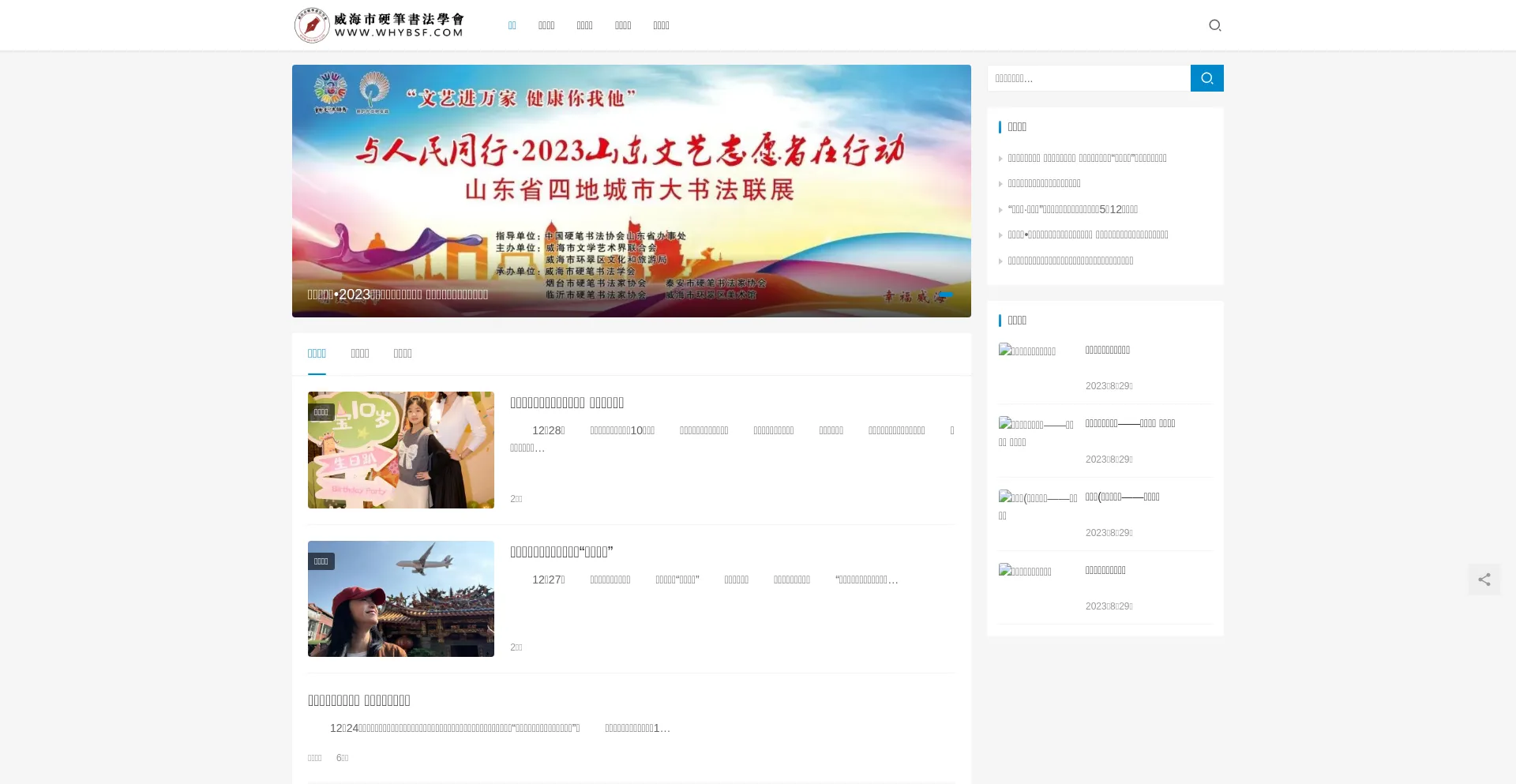Click the banner caption text containing 2023
1516x784 pixels.
397,294
